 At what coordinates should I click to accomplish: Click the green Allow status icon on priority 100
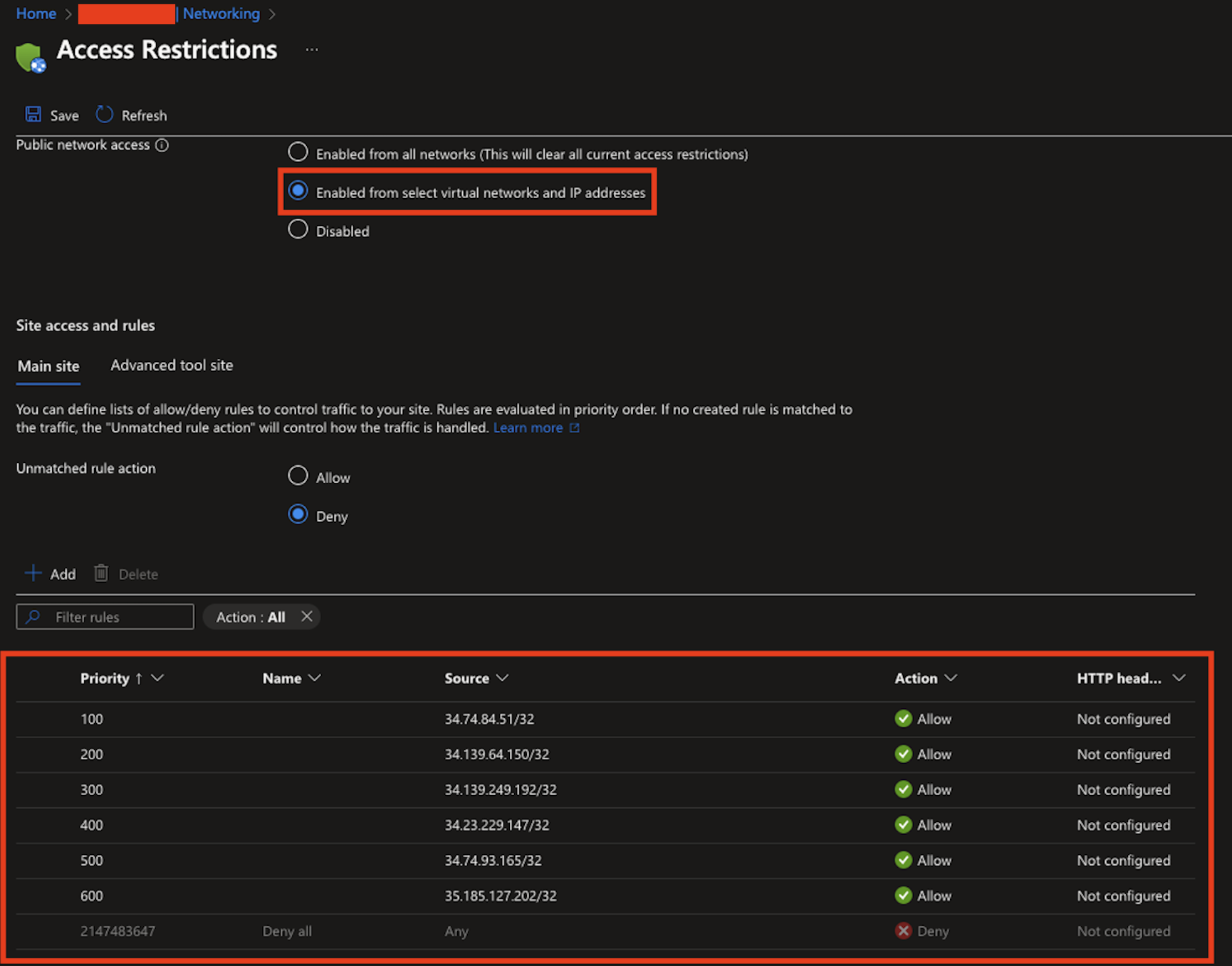tap(903, 719)
